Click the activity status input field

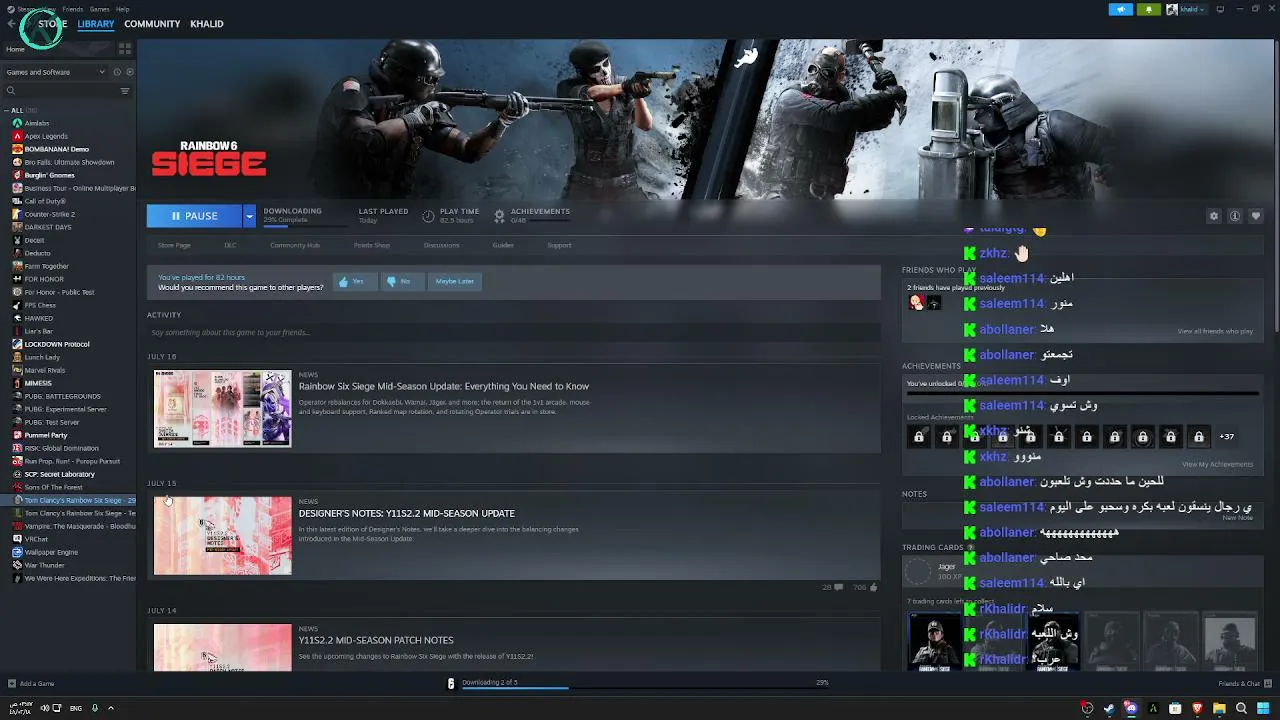513,333
